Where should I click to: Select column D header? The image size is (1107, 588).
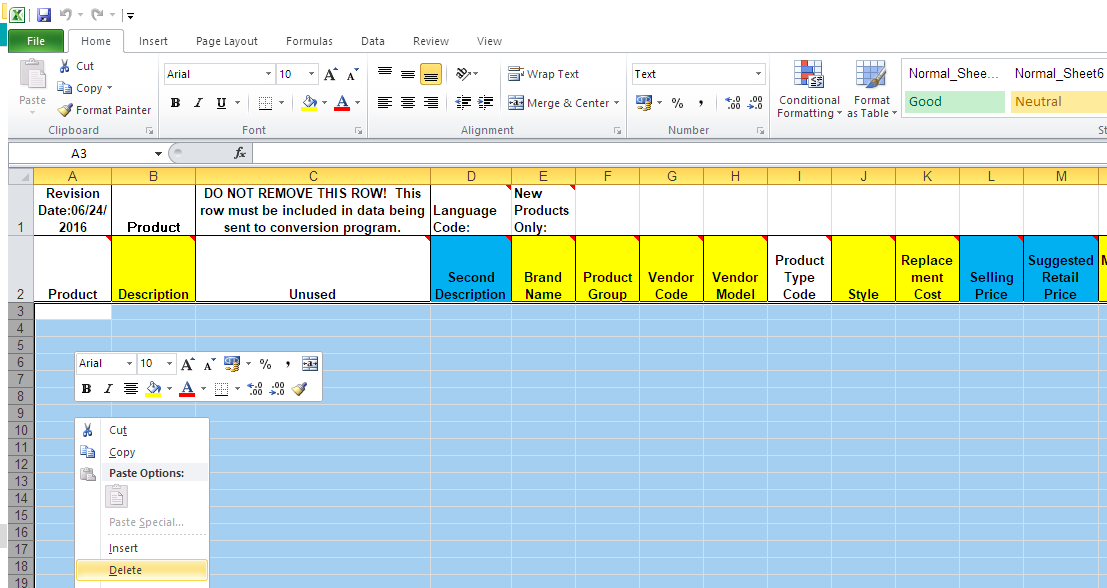471,176
